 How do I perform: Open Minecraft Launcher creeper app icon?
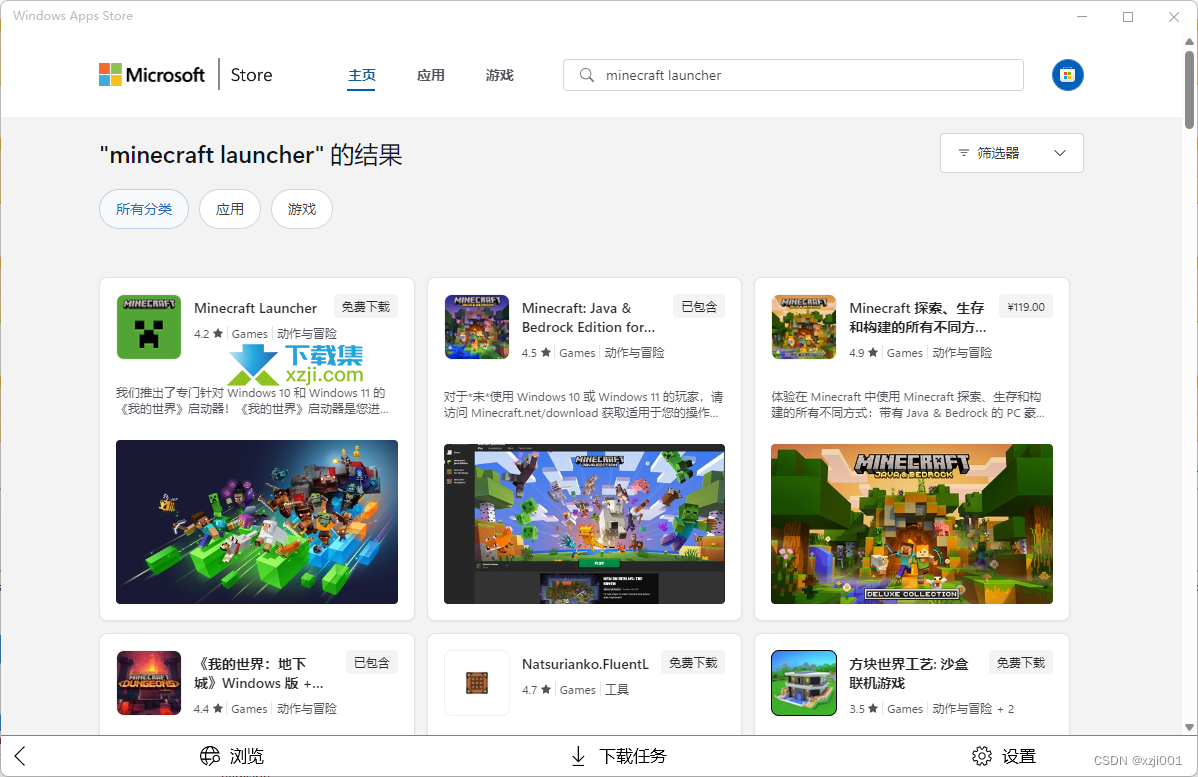pyautogui.click(x=149, y=327)
